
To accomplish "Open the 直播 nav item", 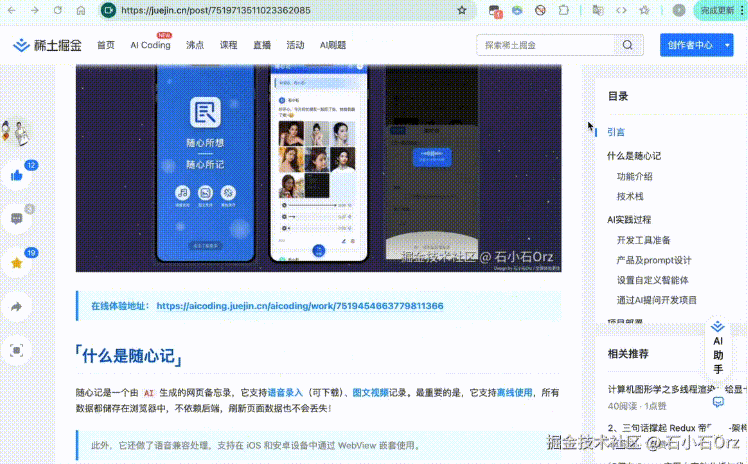I will click(261, 45).
